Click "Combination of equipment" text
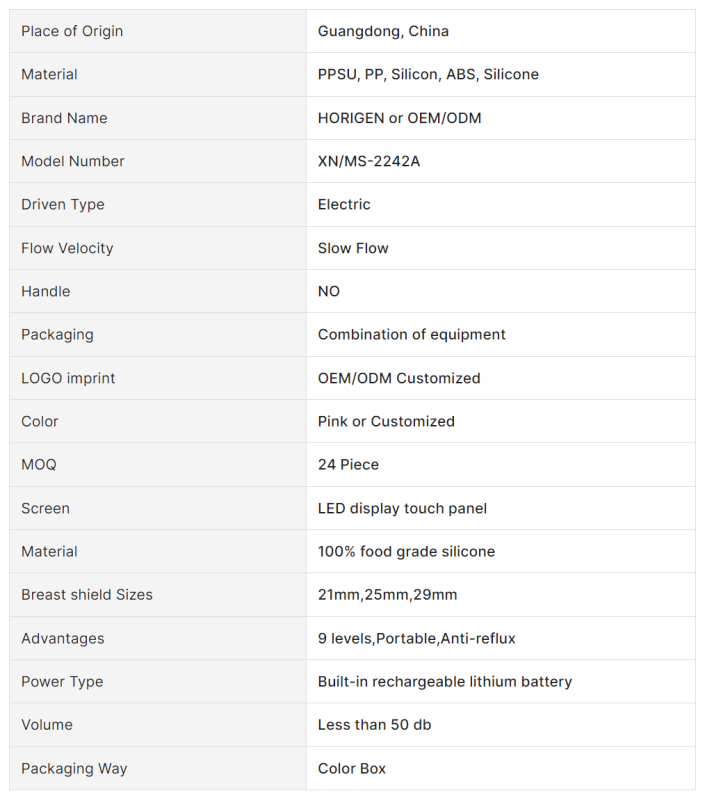Viewport: 705px width, 800px height. pyautogui.click(x=411, y=334)
